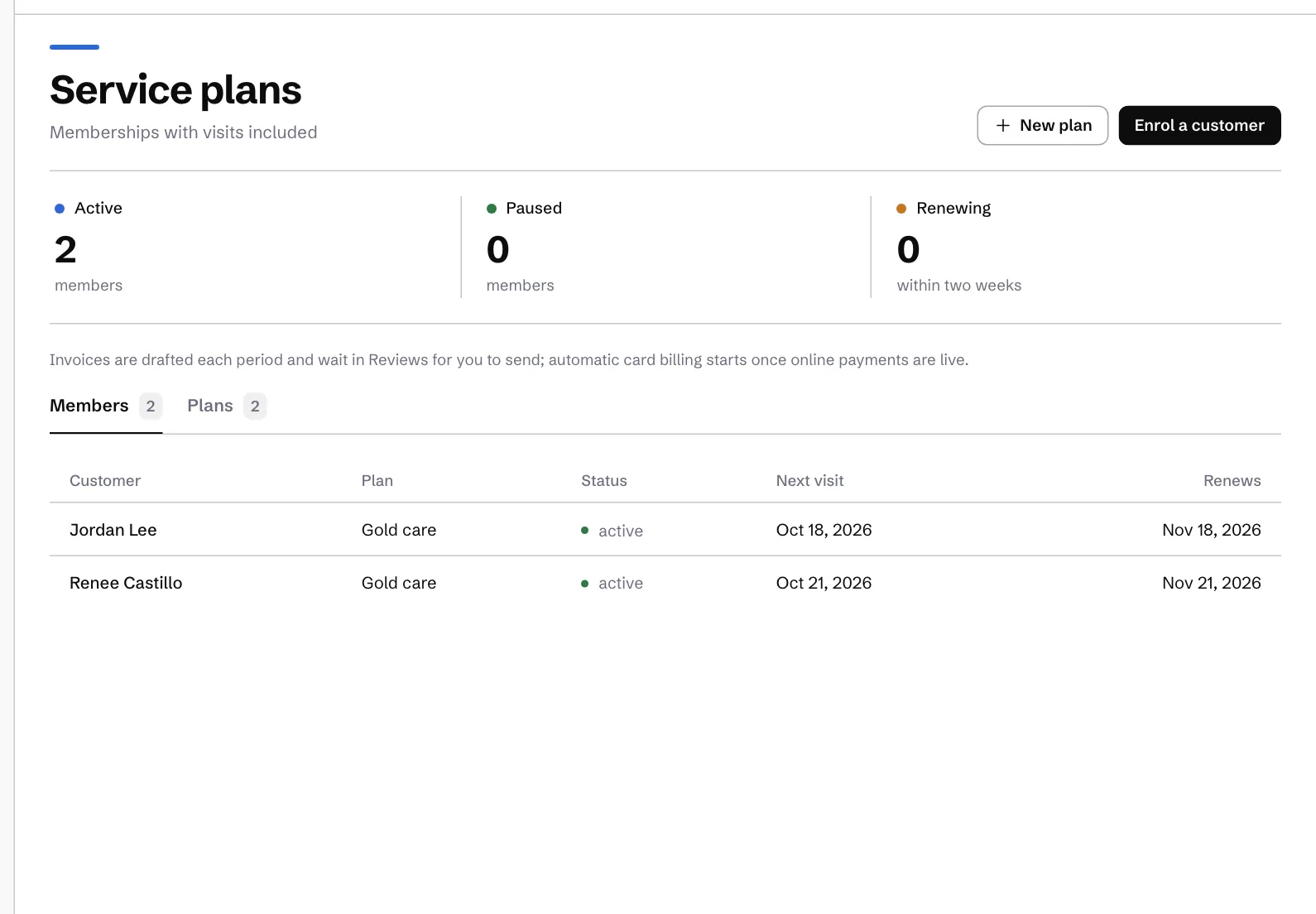This screenshot has height=914, width=1316.
Task: Click the plus icon on New plan
Action: point(1003,125)
